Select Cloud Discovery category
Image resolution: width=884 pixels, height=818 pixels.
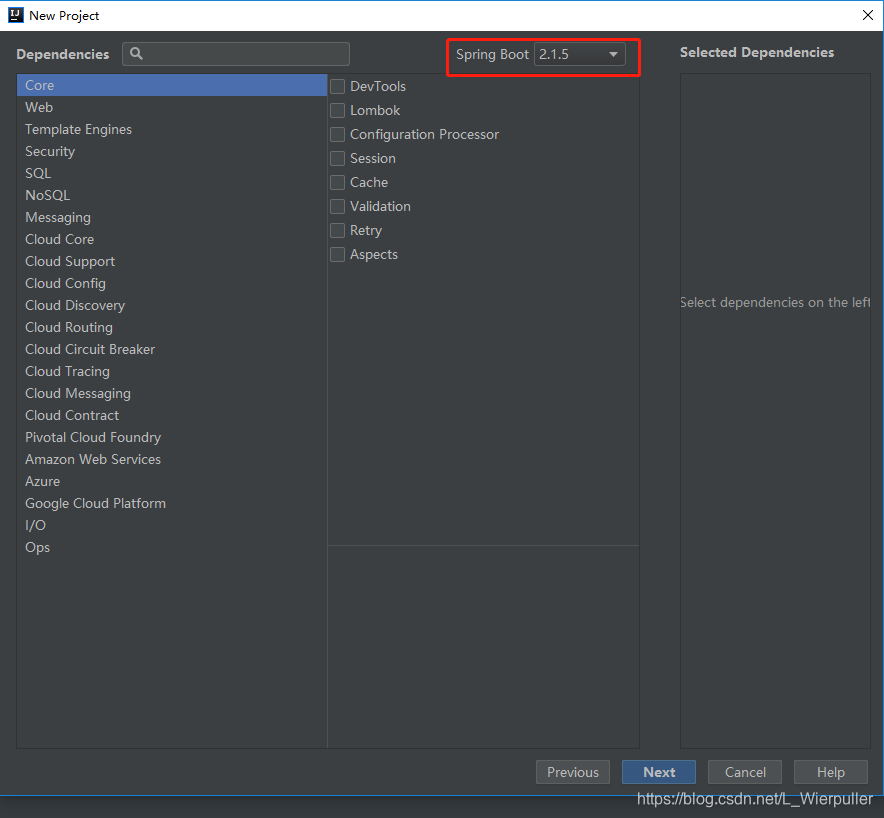click(x=172, y=305)
